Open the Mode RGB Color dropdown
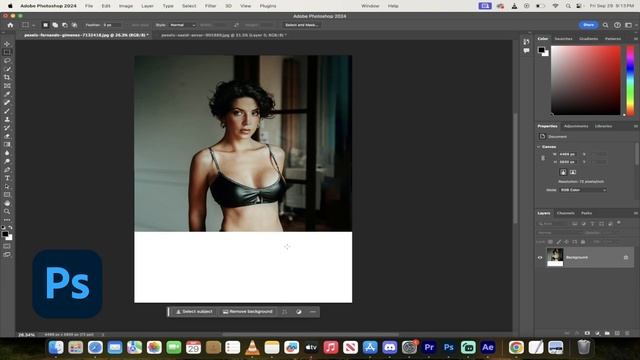Viewport: 640px width, 360px height. 582,190
